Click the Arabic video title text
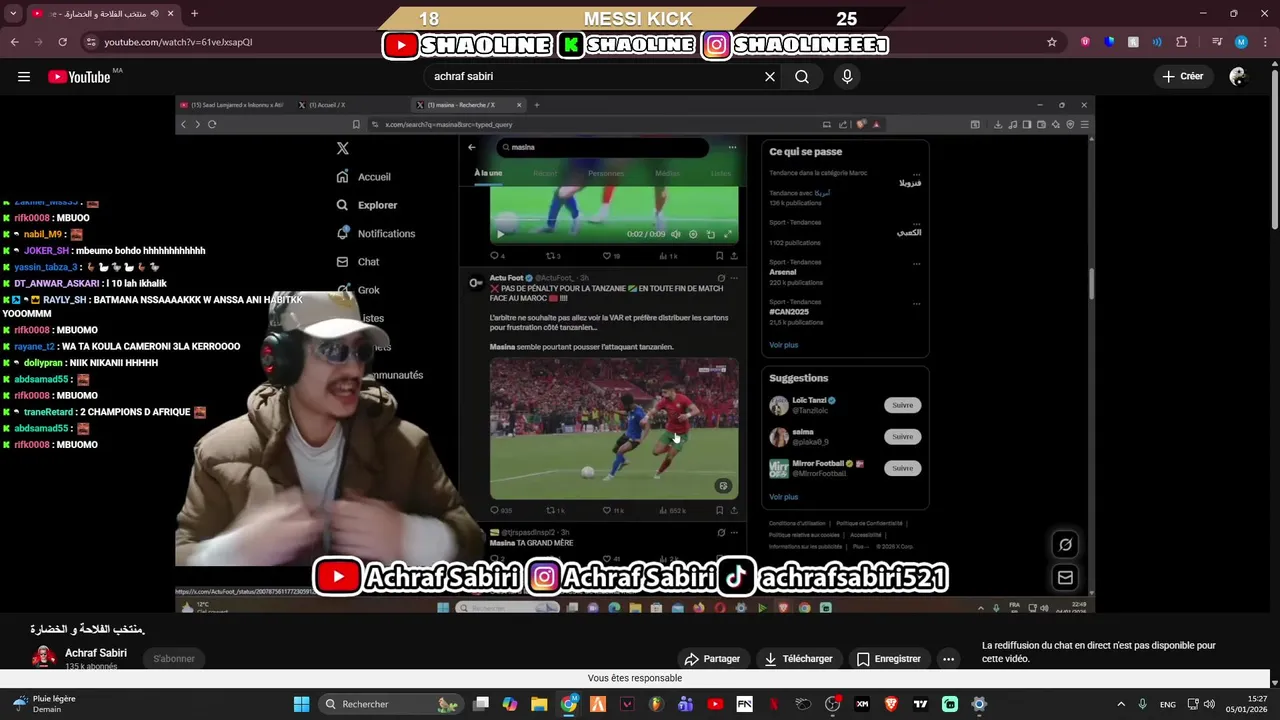Viewport: 1280px width, 720px height. [88, 629]
